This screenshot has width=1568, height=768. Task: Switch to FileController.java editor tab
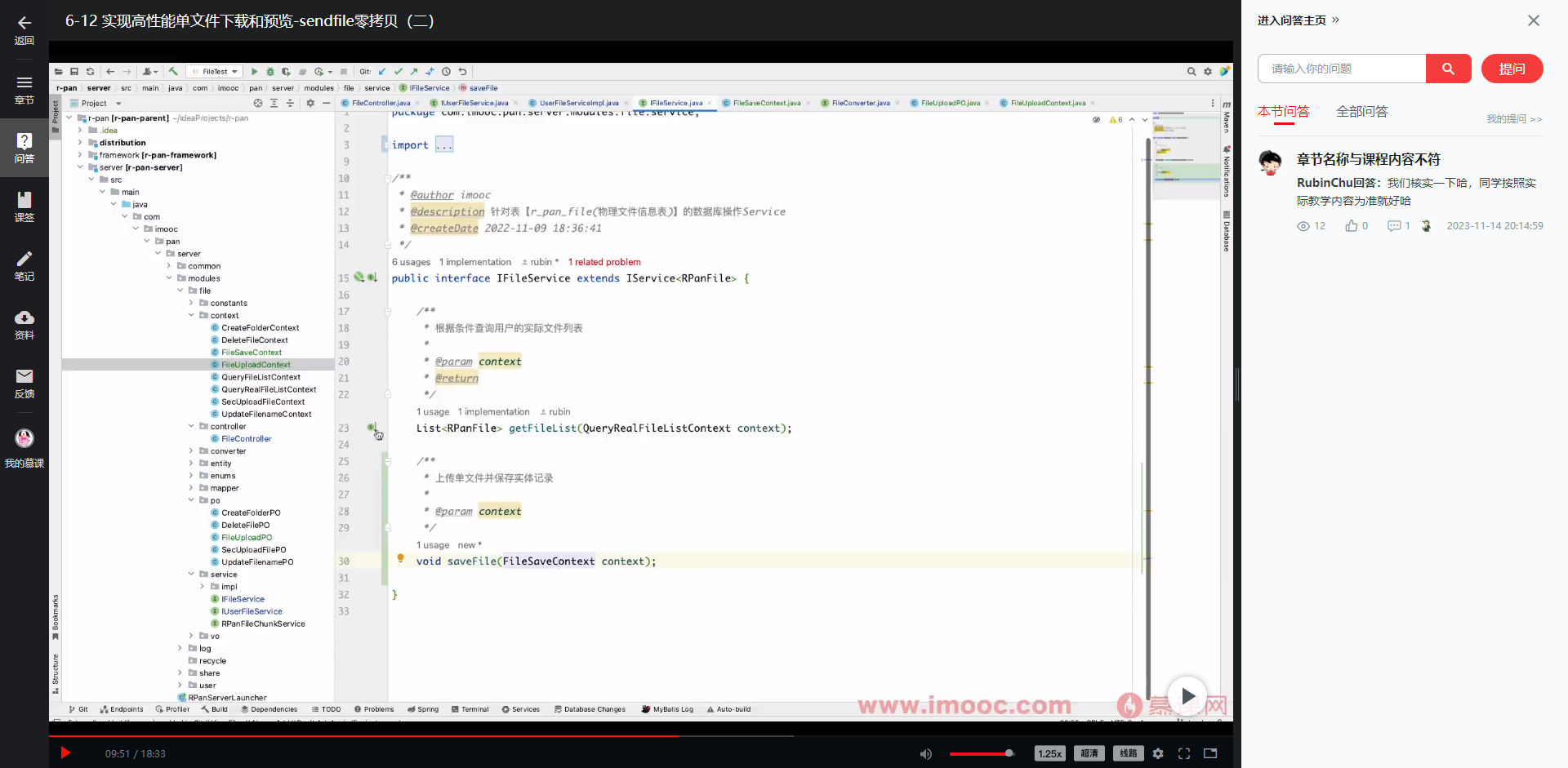381,103
